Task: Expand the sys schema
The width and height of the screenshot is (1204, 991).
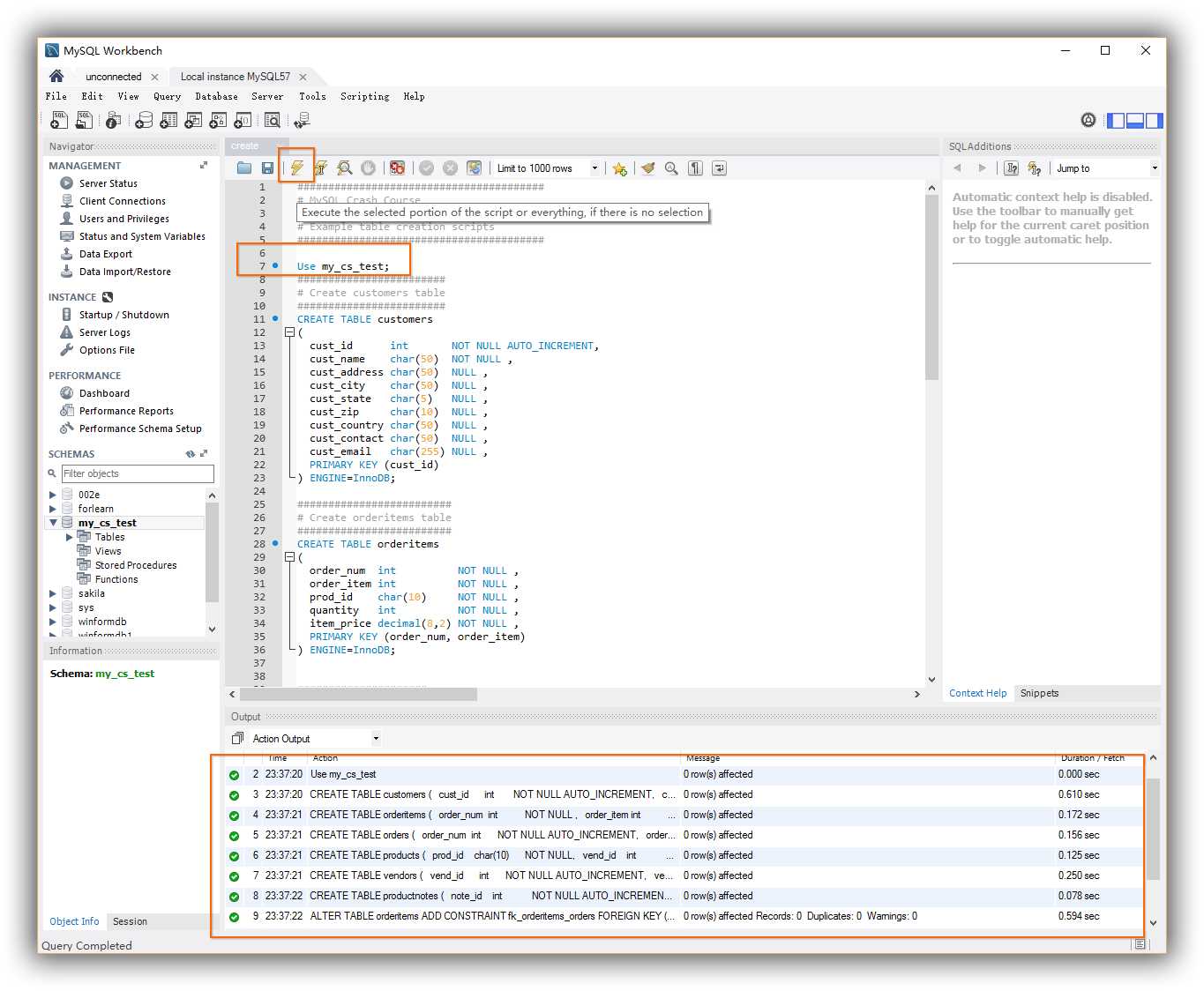Action: pyautogui.click(x=53, y=607)
